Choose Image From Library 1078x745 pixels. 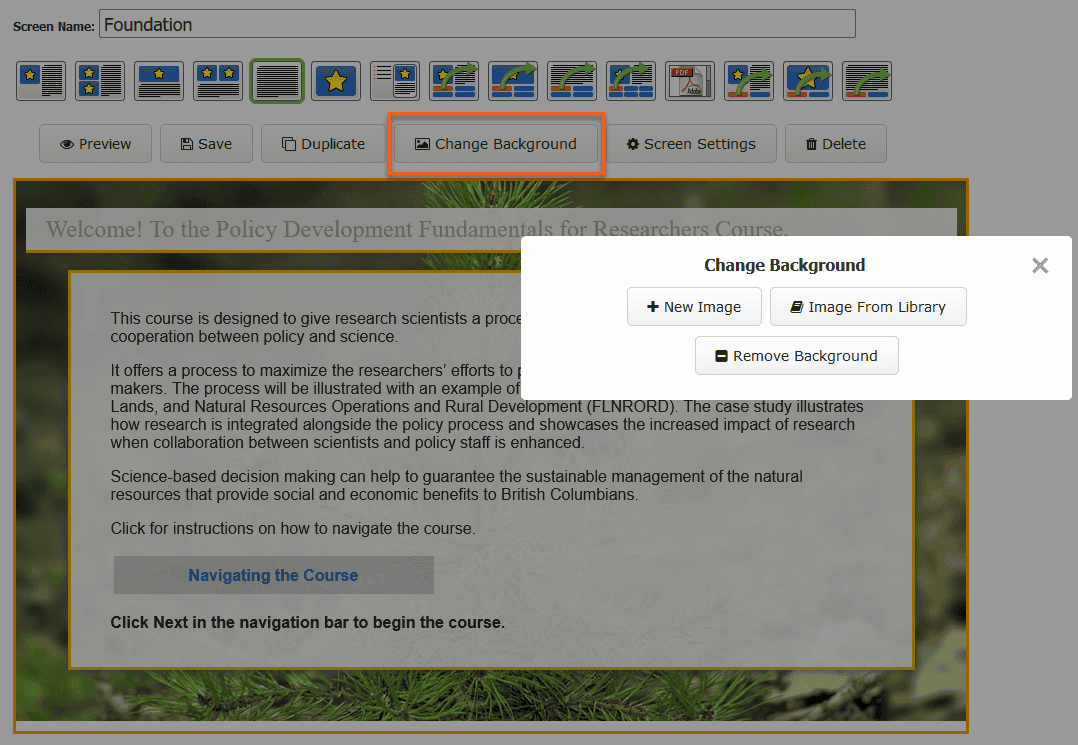868,306
